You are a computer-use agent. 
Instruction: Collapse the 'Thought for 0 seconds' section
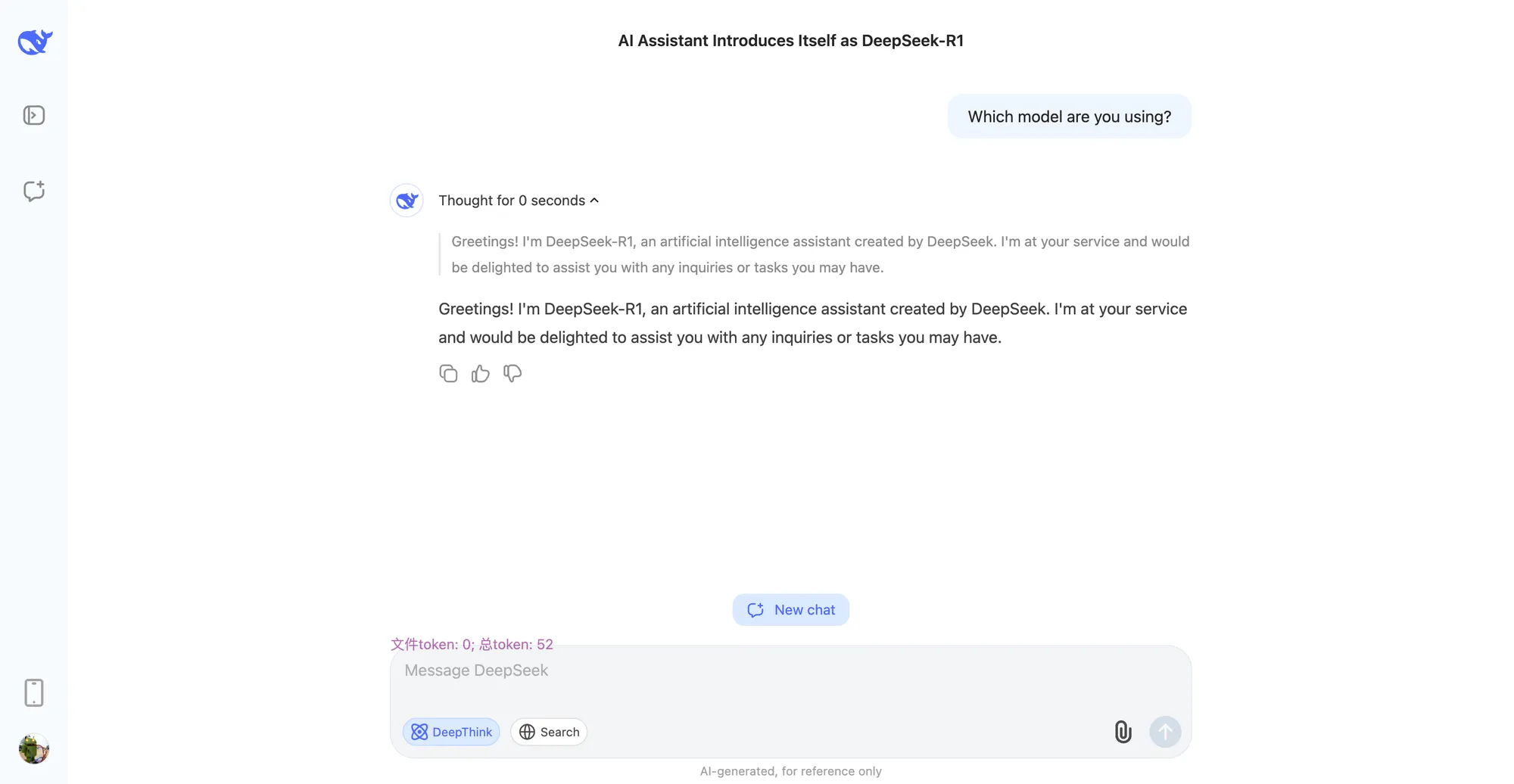(x=519, y=201)
